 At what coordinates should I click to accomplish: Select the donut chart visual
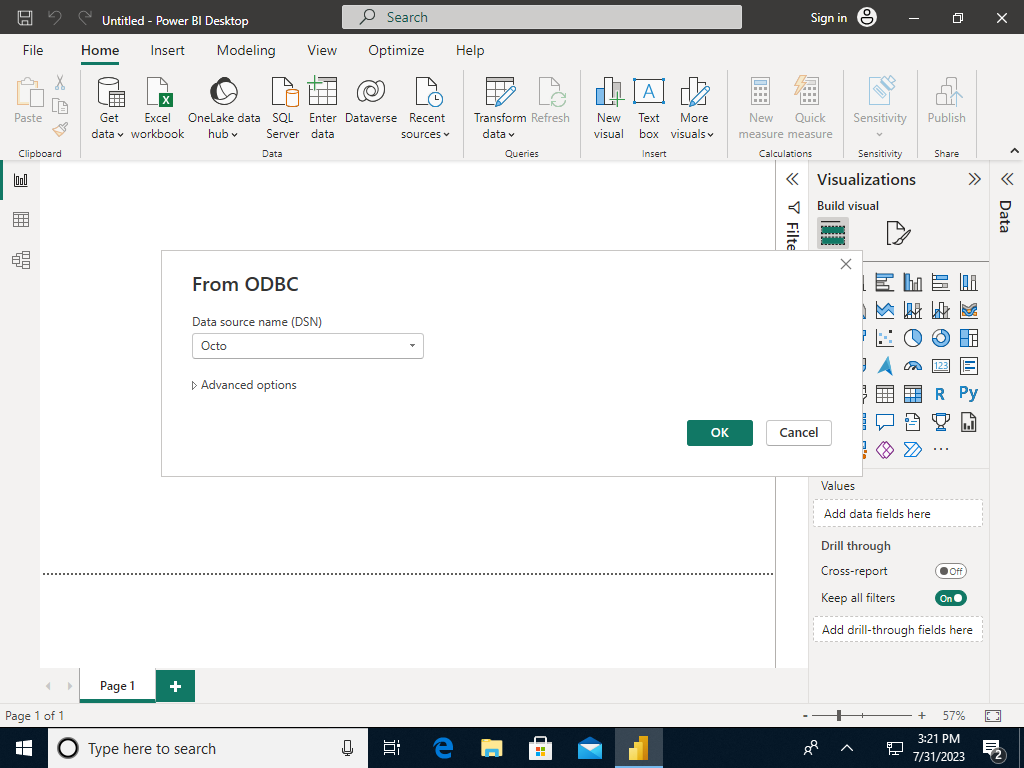939,338
